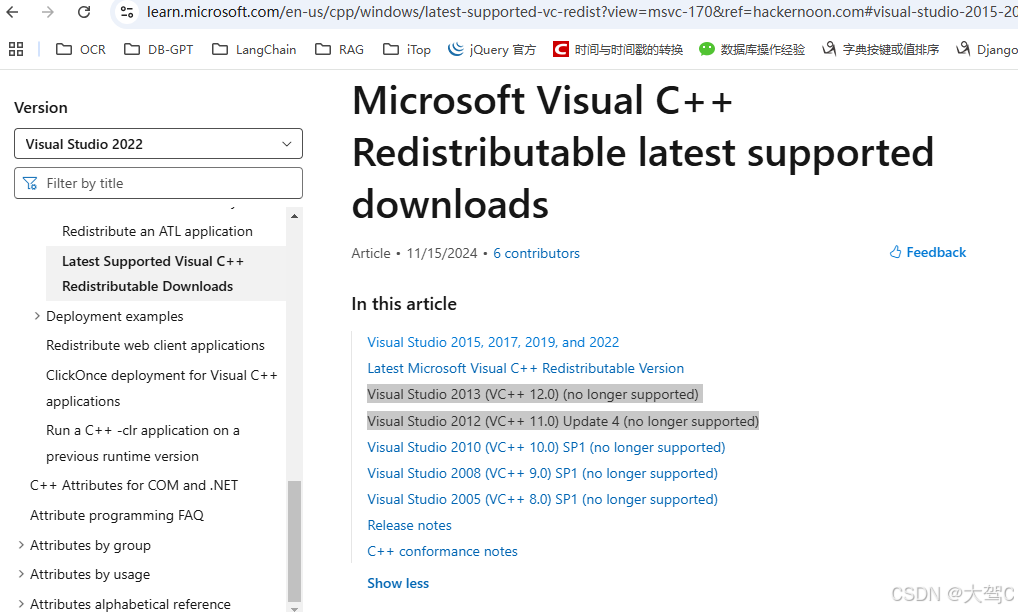Go to Visual Studio 2005 (VC++ 8.0) SP1
The image size is (1018, 612).
click(x=542, y=499)
